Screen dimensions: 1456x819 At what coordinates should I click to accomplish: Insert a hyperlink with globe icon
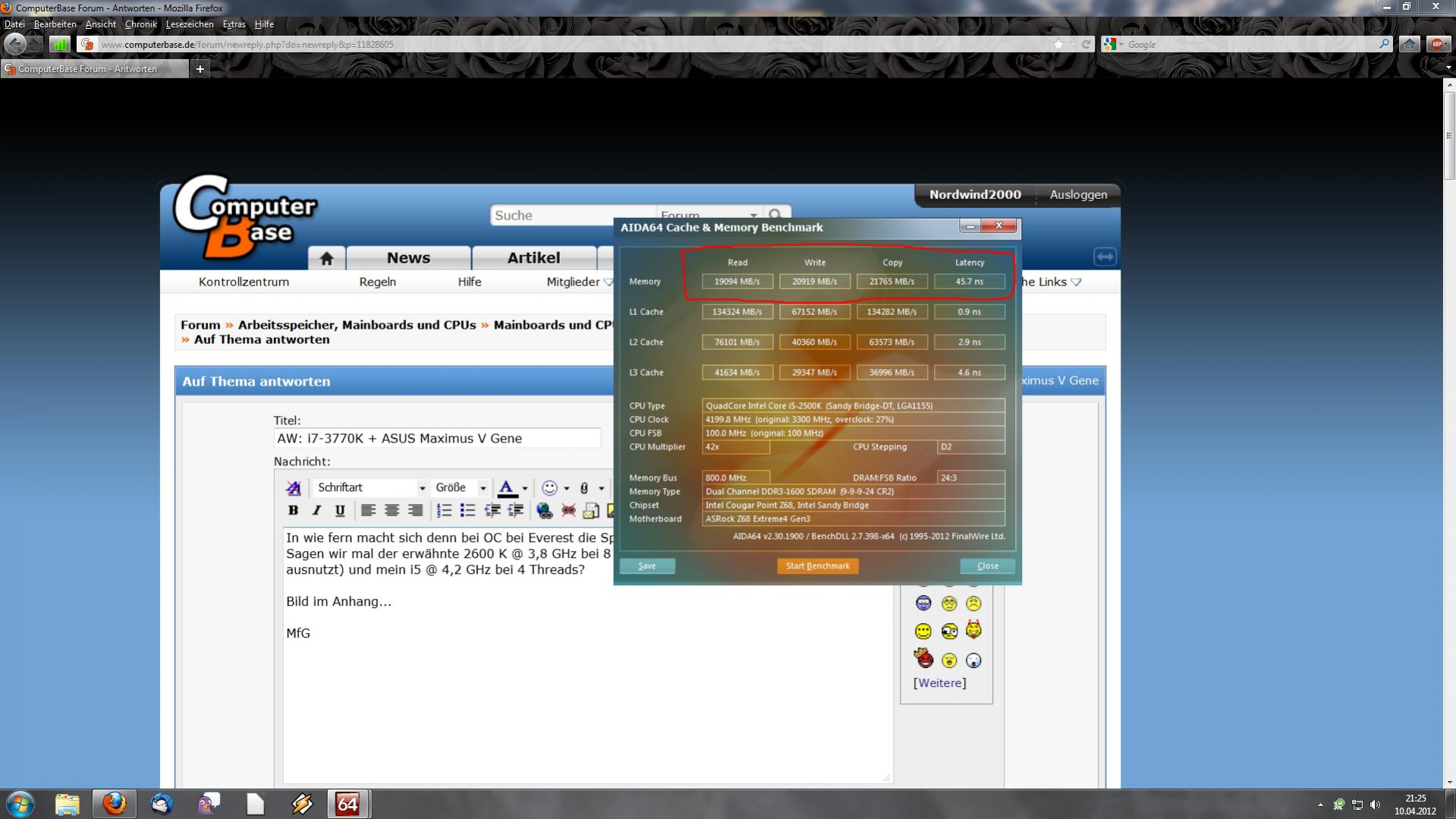pos(544,511)
